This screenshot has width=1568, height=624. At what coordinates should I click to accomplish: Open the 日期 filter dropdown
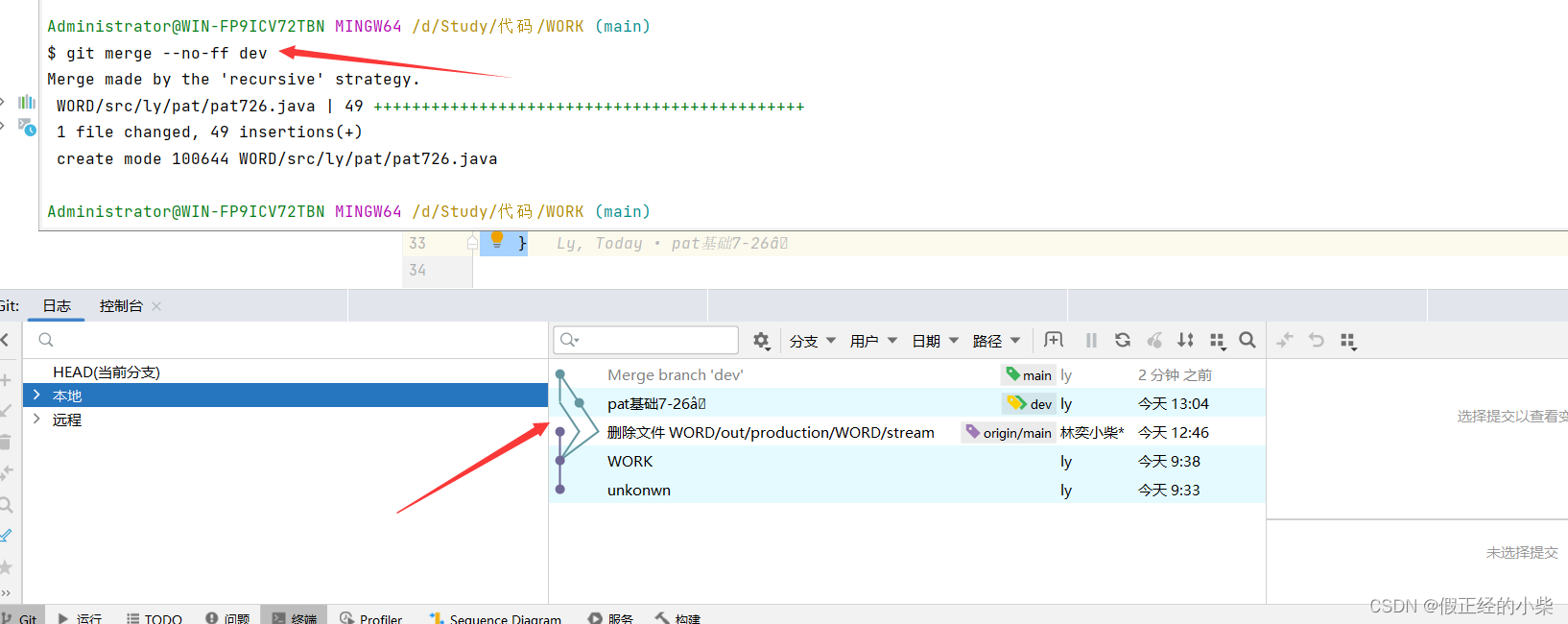(935, 341)
